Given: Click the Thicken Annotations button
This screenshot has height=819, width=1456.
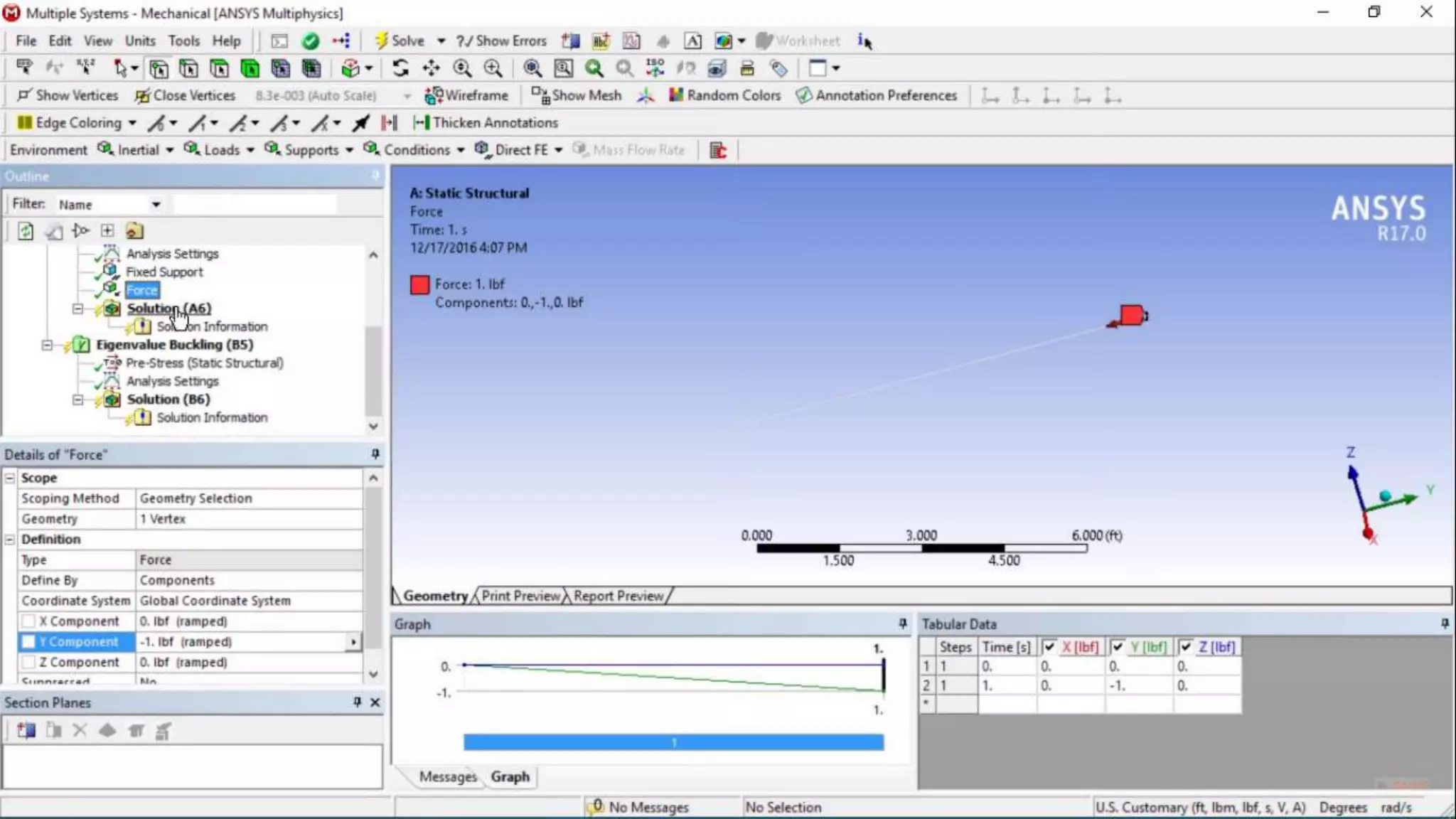Looking at the screenshot, I should click(486, 123).
